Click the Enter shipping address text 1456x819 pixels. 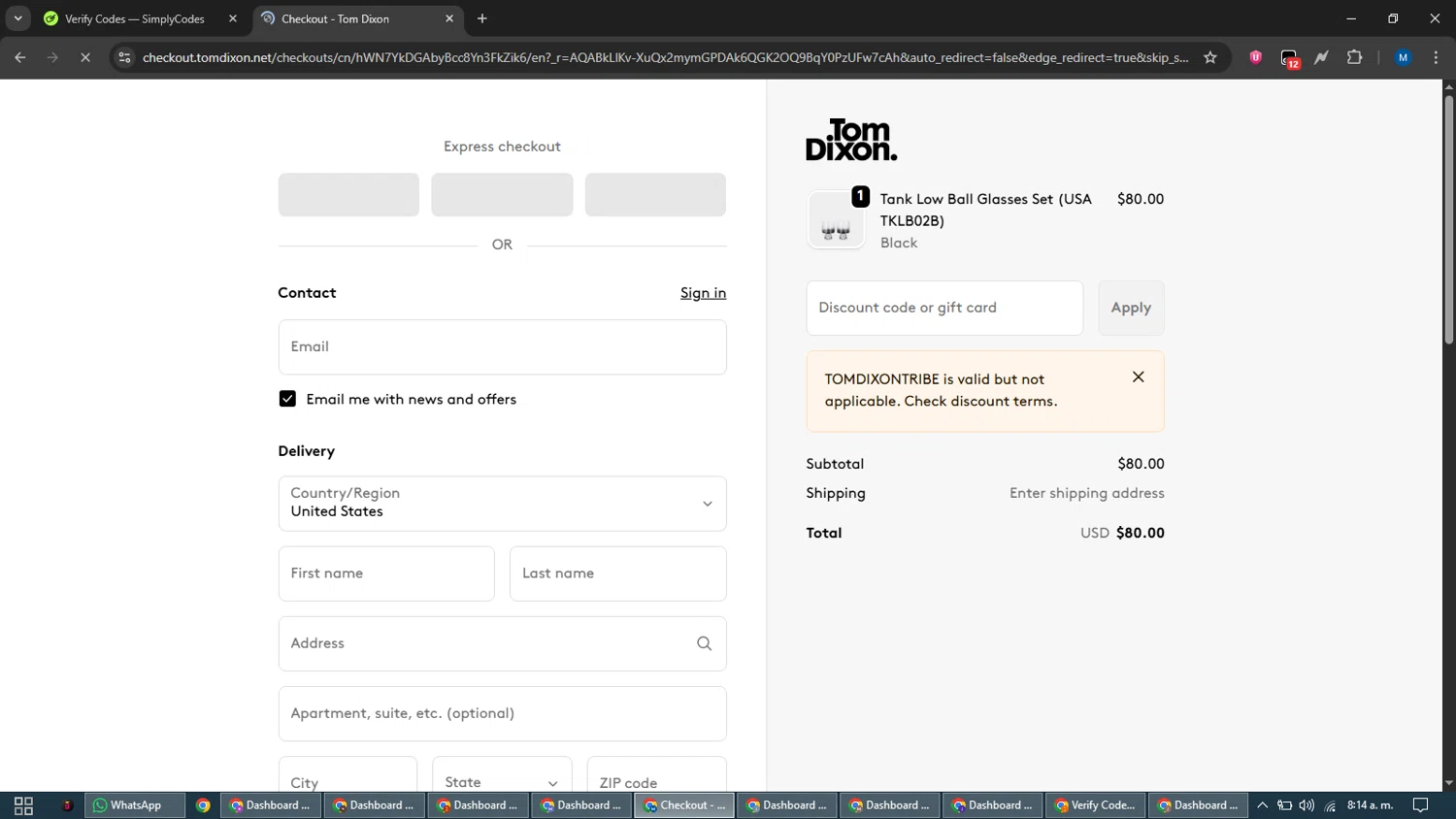point(1086,493)
